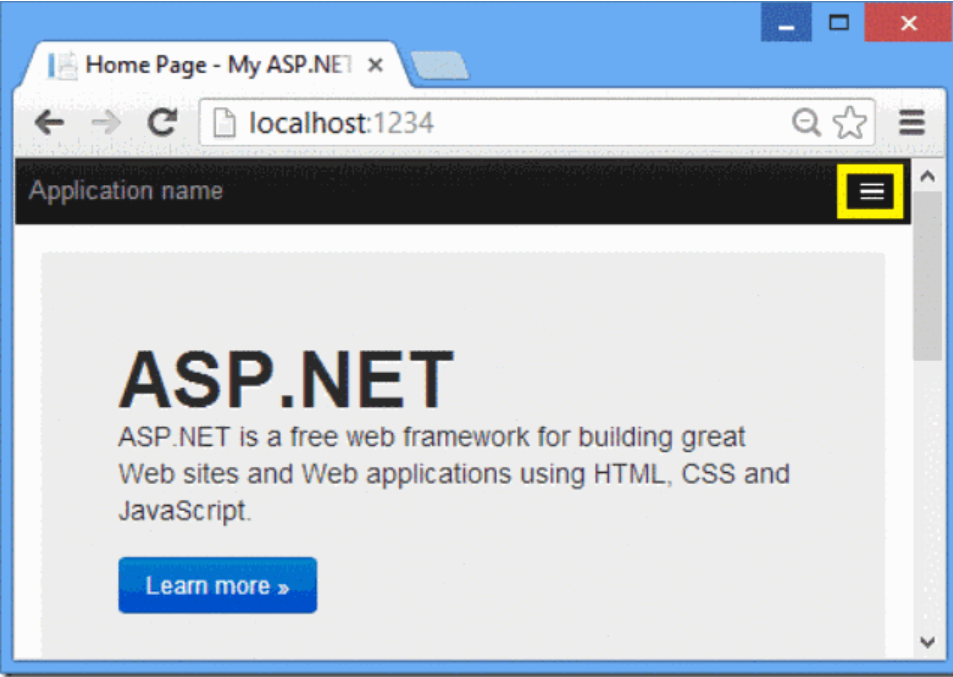Screen dimensions: 953x677
Task: Toggle the highlighted navbar hamburger button
Action: (x=872, y=191)
